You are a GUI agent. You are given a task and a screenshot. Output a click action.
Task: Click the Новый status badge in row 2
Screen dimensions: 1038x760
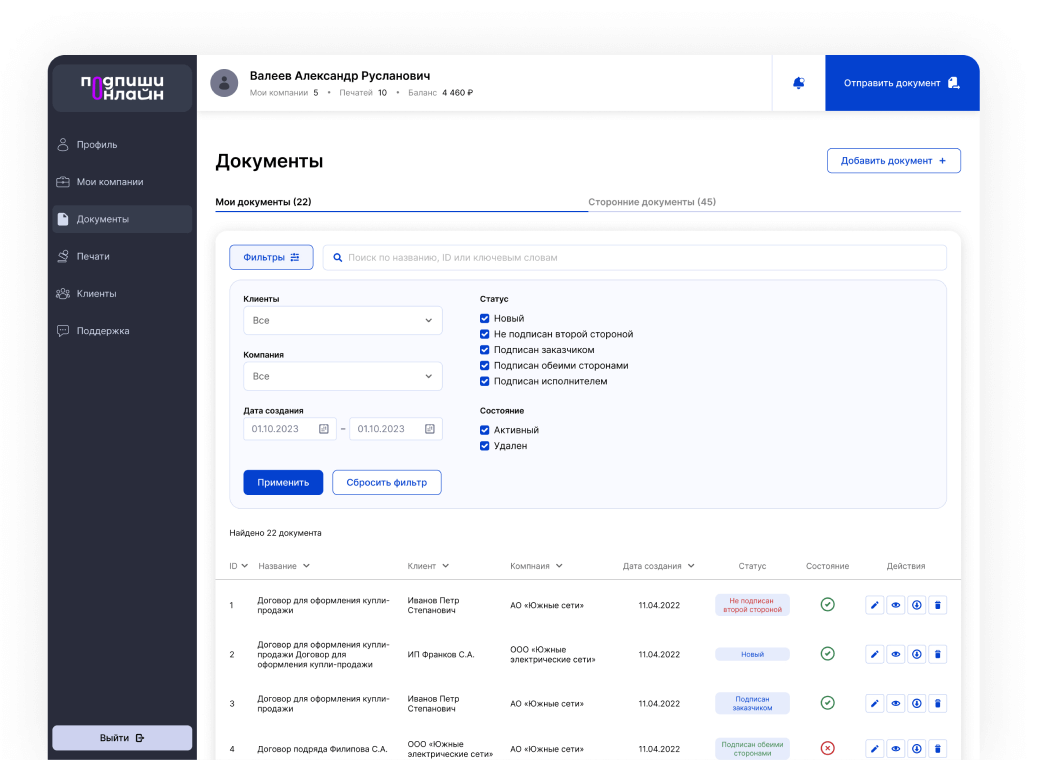pyautogui.click(x=752, y=654)
